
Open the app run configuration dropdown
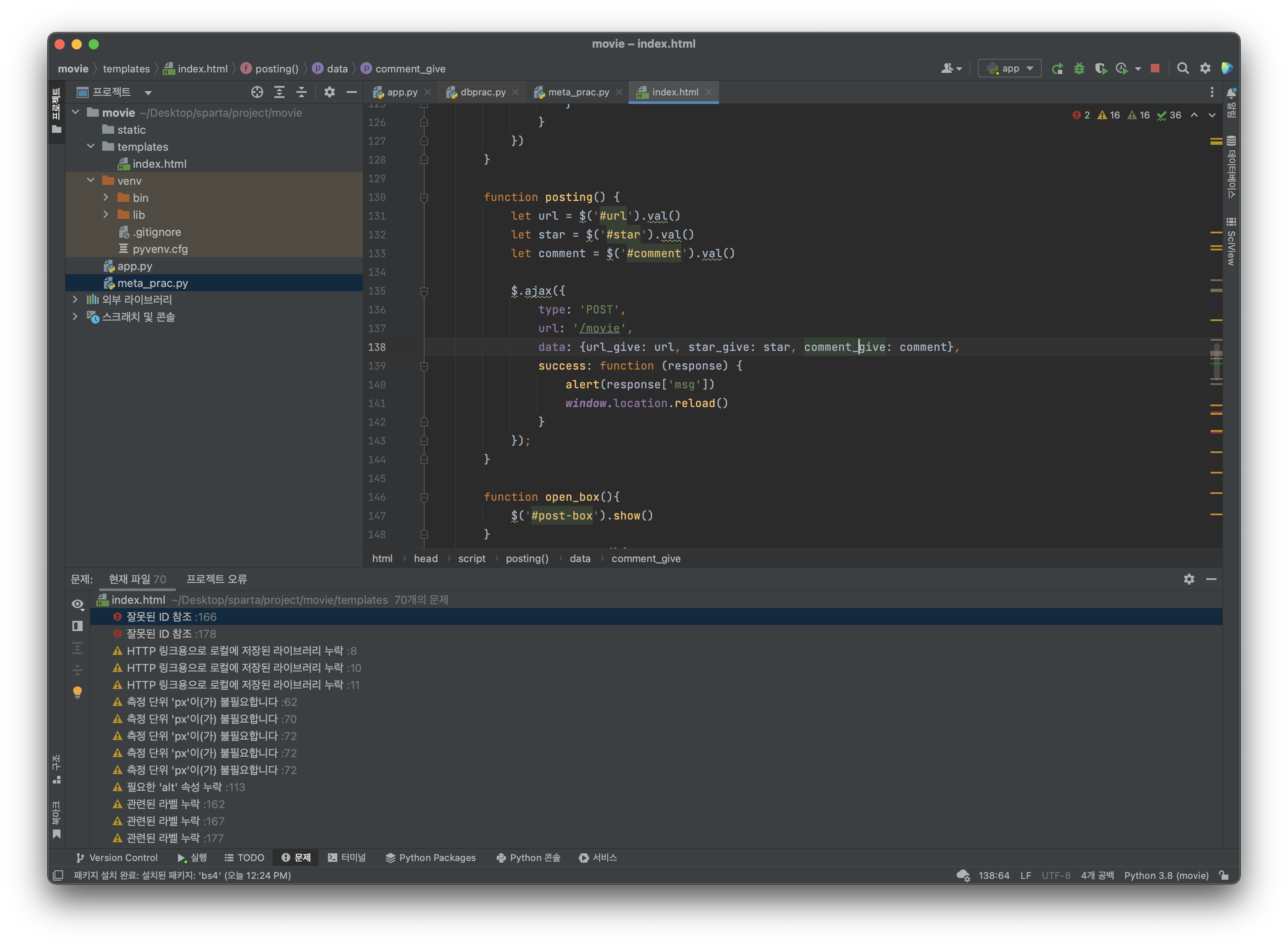[1009, 69]
